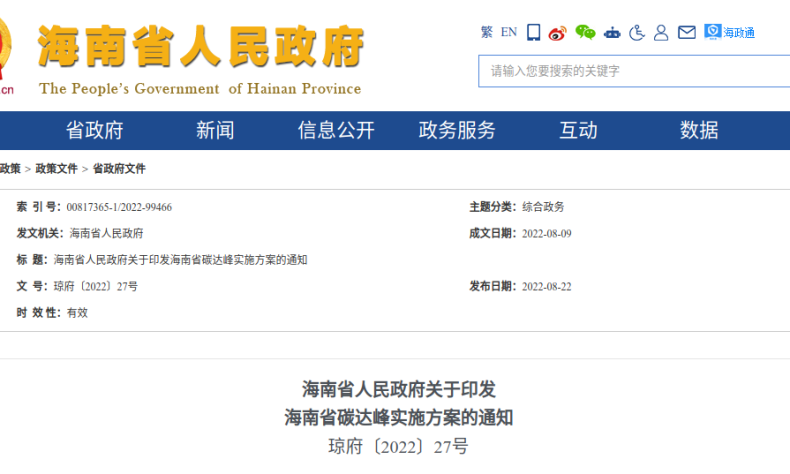
Task: Click written date 2022-08-09
Action: point(547,234)
